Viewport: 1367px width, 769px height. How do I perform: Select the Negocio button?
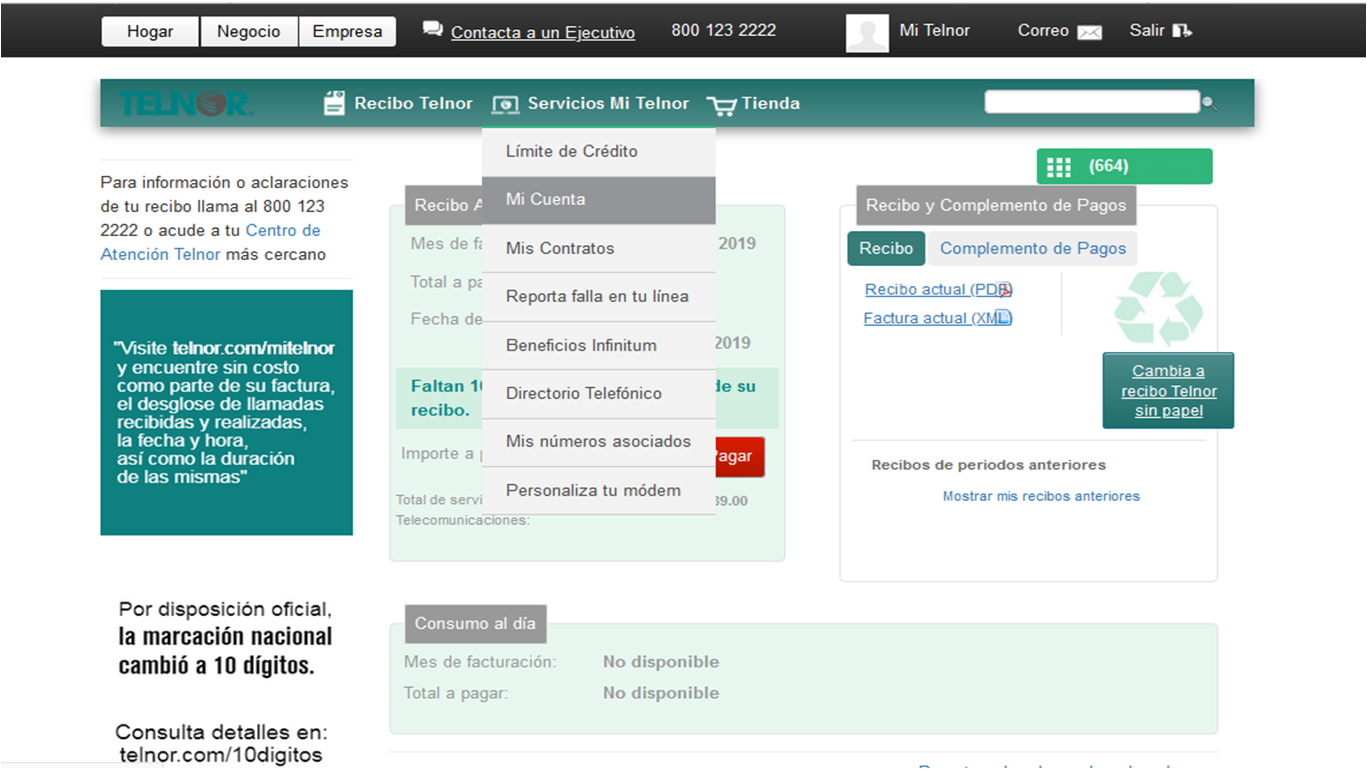(248, 32)
